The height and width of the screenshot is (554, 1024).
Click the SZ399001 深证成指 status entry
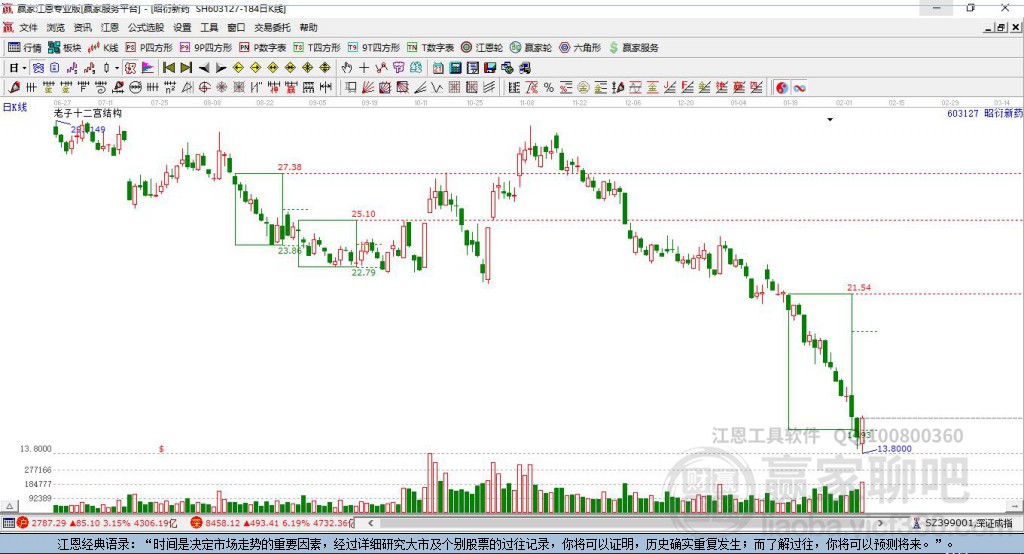click(x=963, y=523)
